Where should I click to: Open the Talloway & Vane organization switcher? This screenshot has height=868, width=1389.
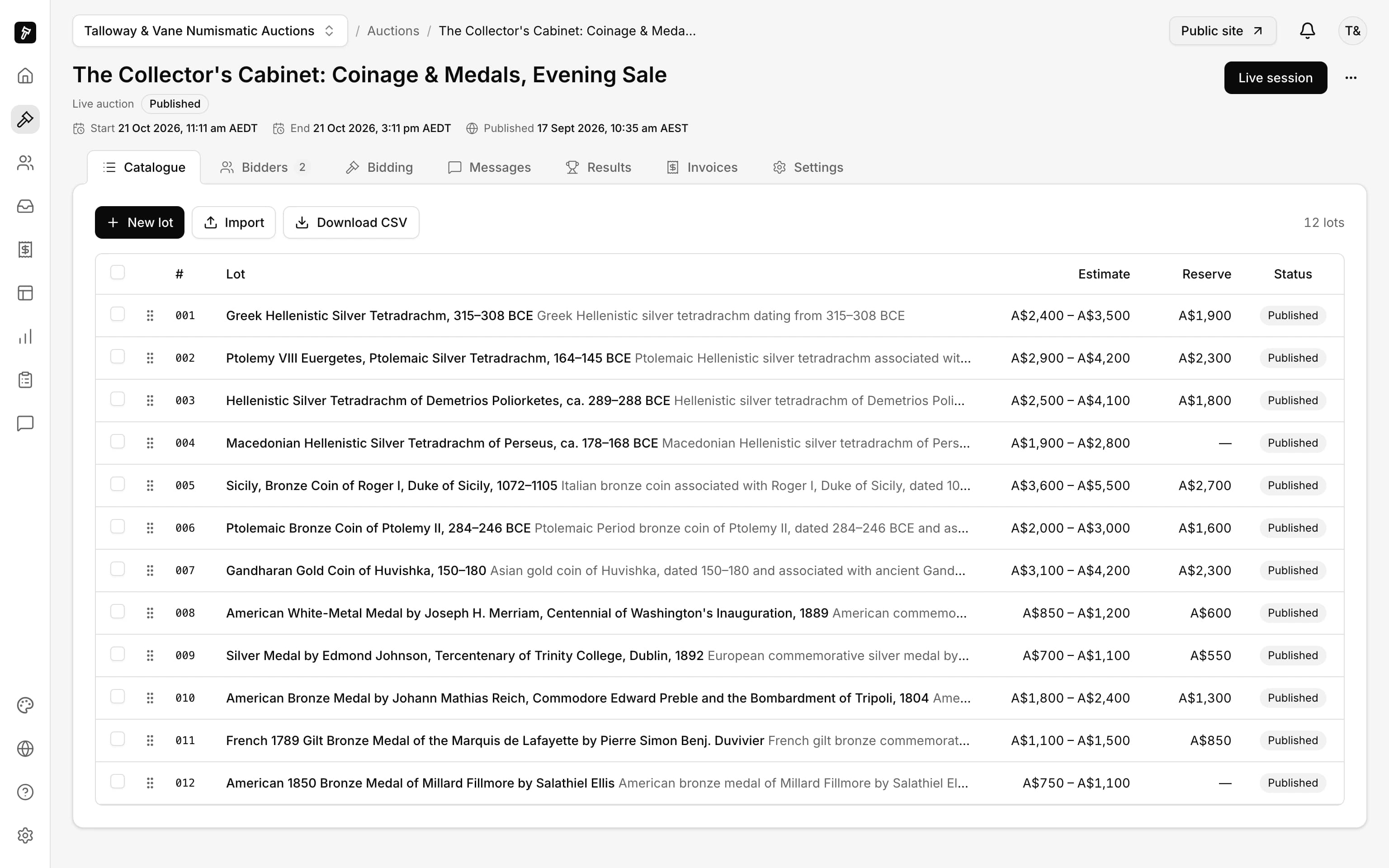210,31
